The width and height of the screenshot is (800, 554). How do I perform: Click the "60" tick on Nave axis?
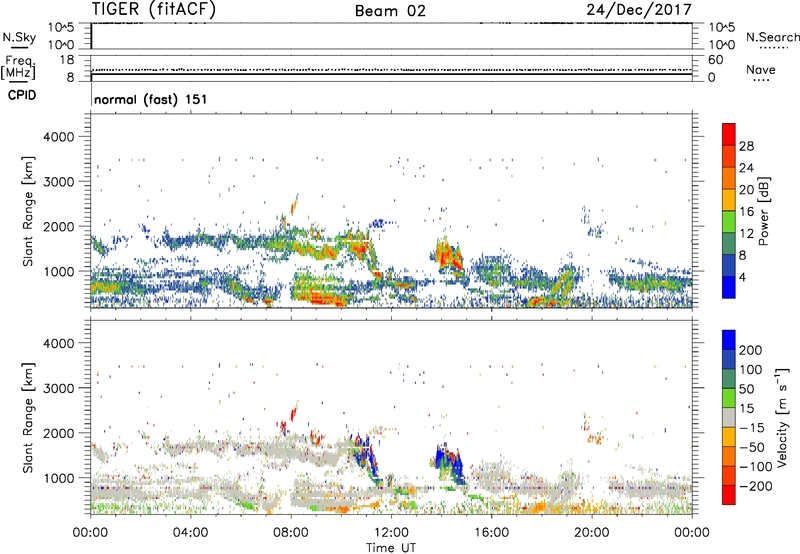pyautogui.click(x=715, y=60)
